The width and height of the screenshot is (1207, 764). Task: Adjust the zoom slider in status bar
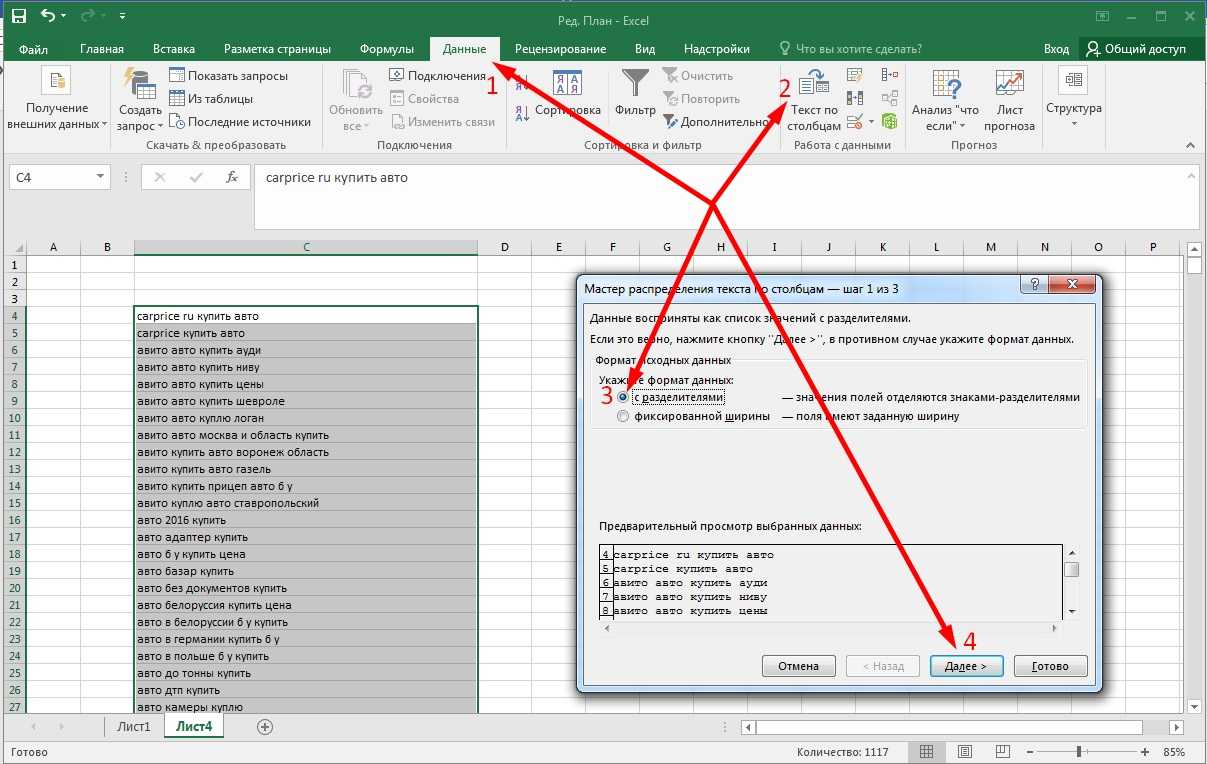(x=1078, y=752)
